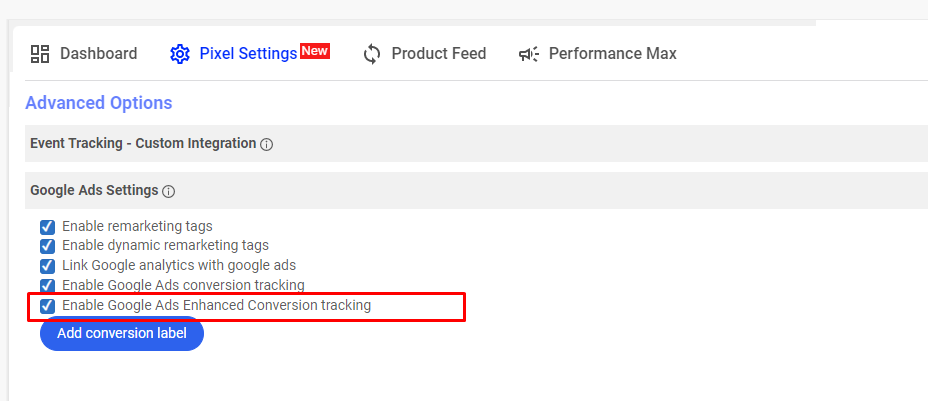Click the Product Feed sync icon

click(372, 54)
